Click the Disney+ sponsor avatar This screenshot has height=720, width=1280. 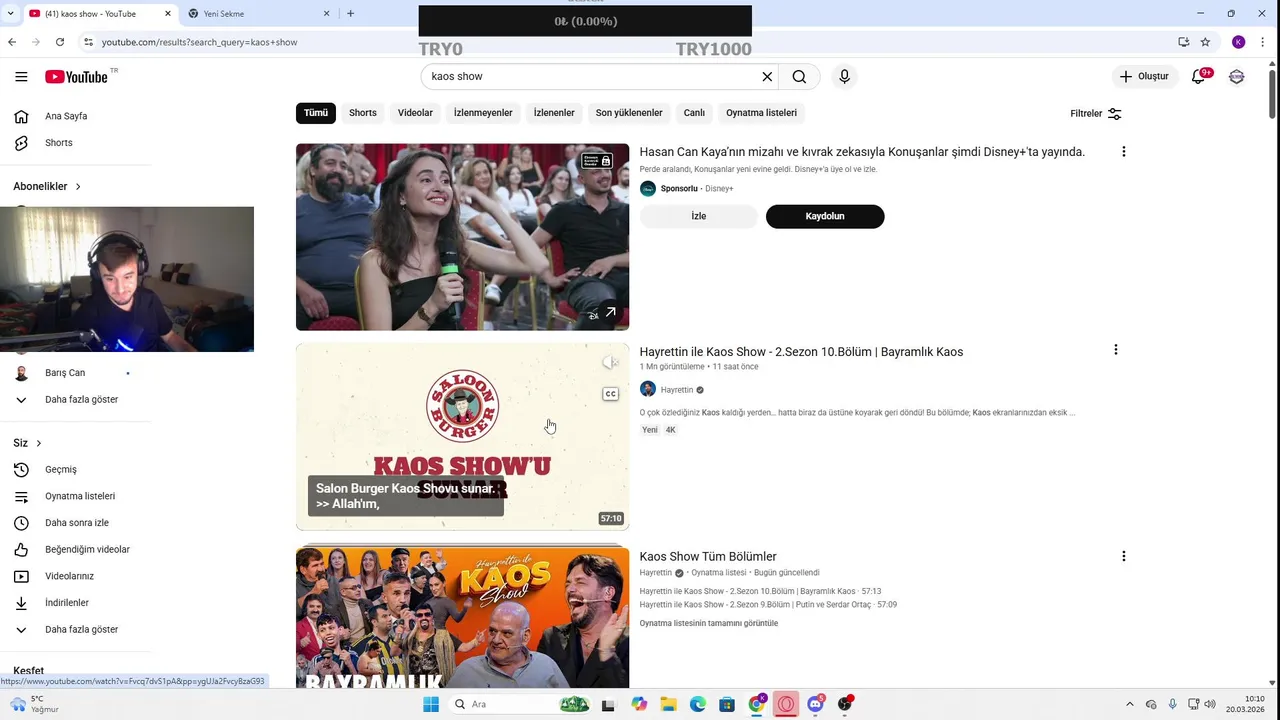point(648,189)
